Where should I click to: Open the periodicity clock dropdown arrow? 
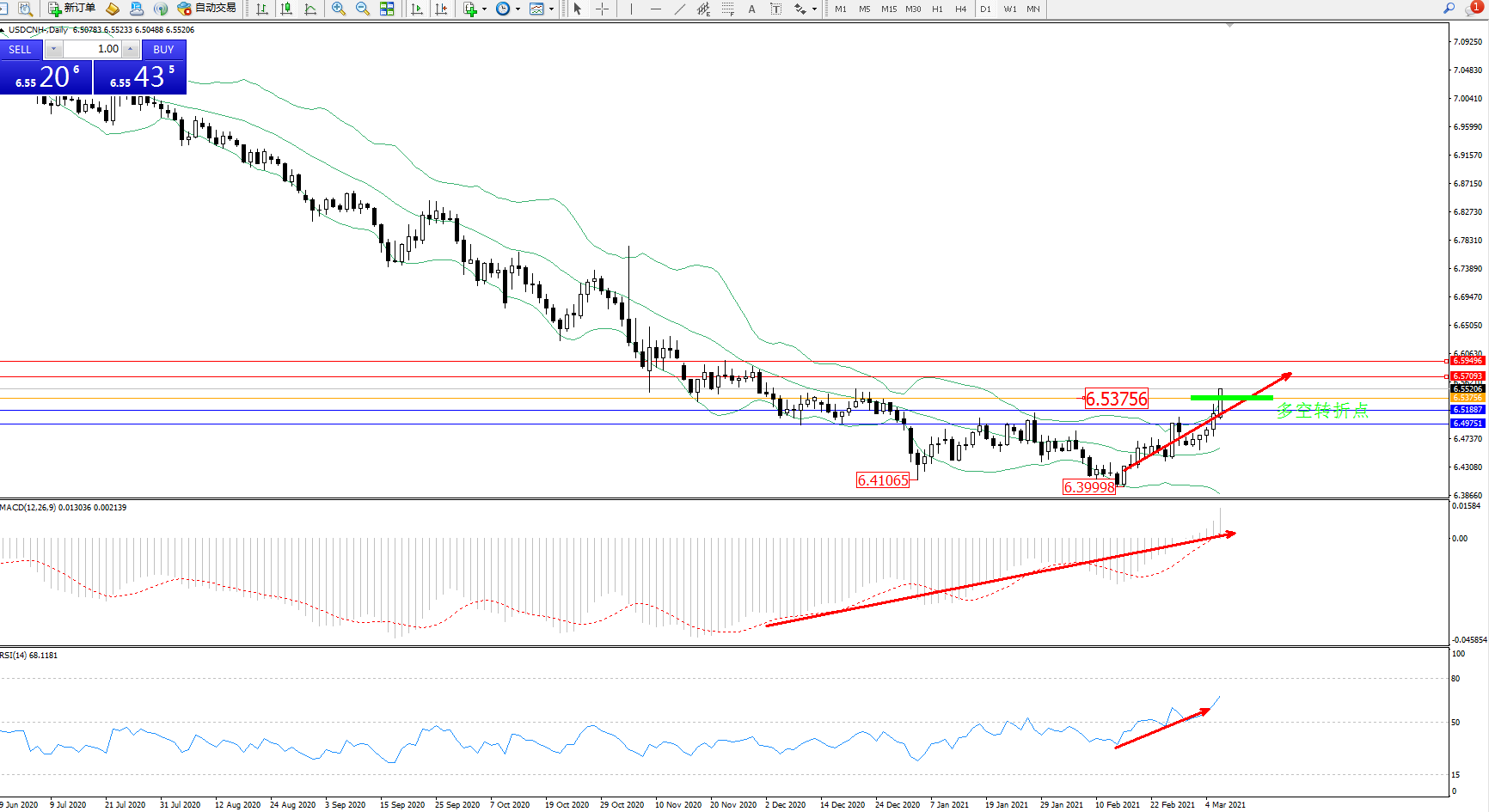(518, 9)
